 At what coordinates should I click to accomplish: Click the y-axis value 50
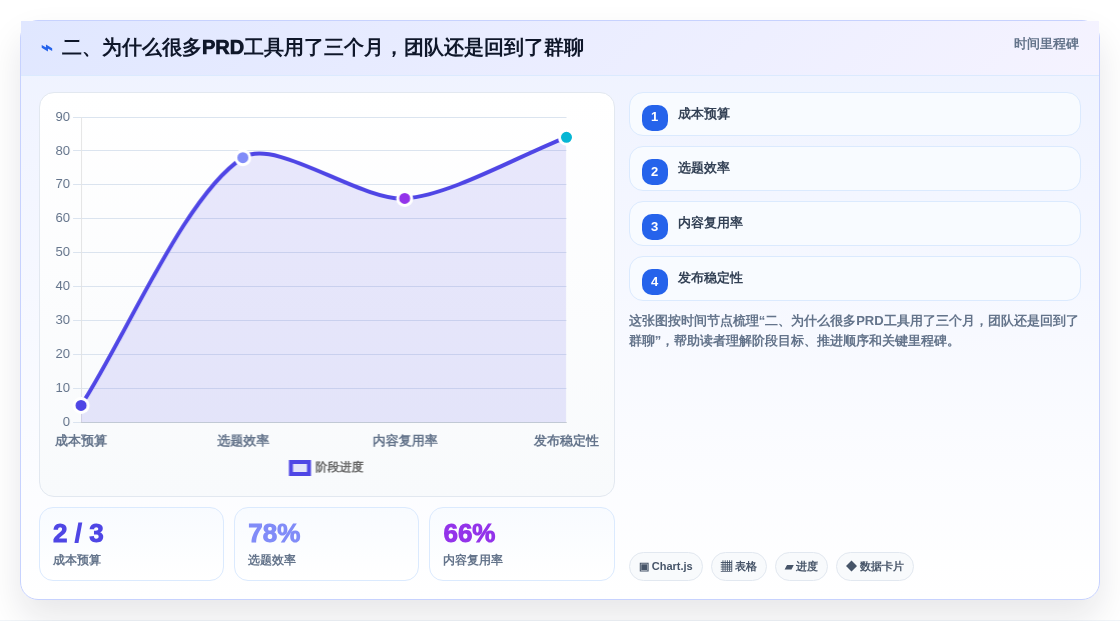[x=63, y=252]
